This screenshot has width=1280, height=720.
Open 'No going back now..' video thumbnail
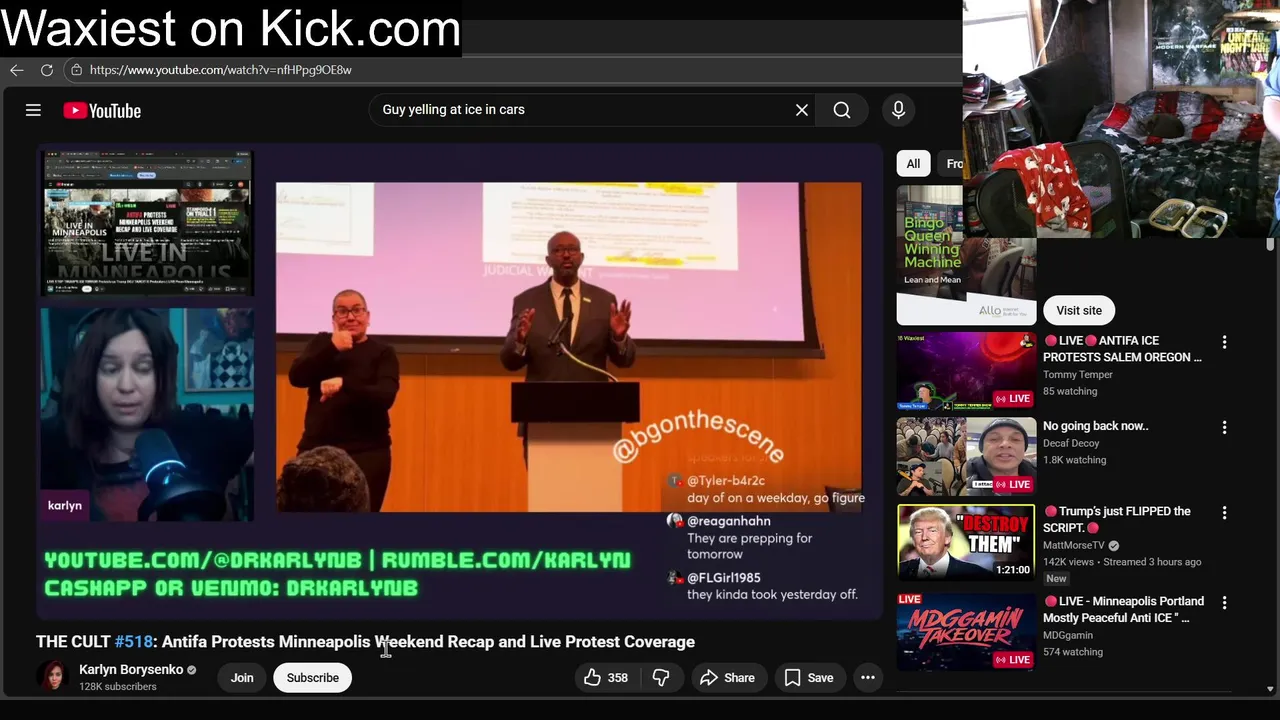tap(966, 456)
